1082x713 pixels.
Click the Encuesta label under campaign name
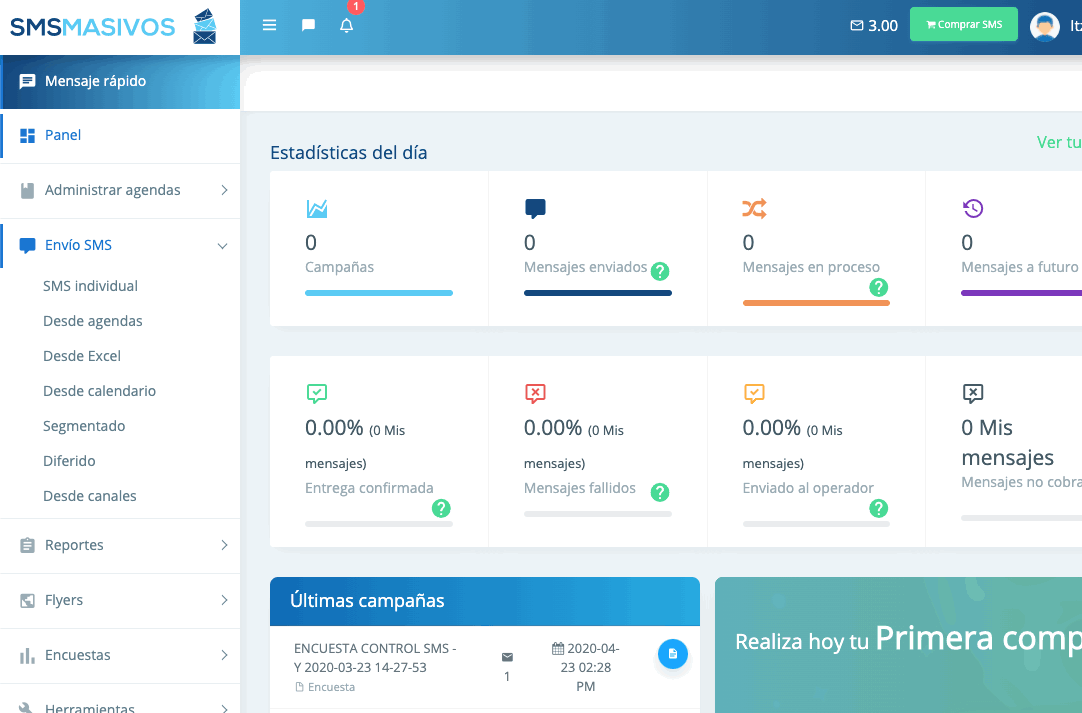pyautogui.click(x=325, y=687)
